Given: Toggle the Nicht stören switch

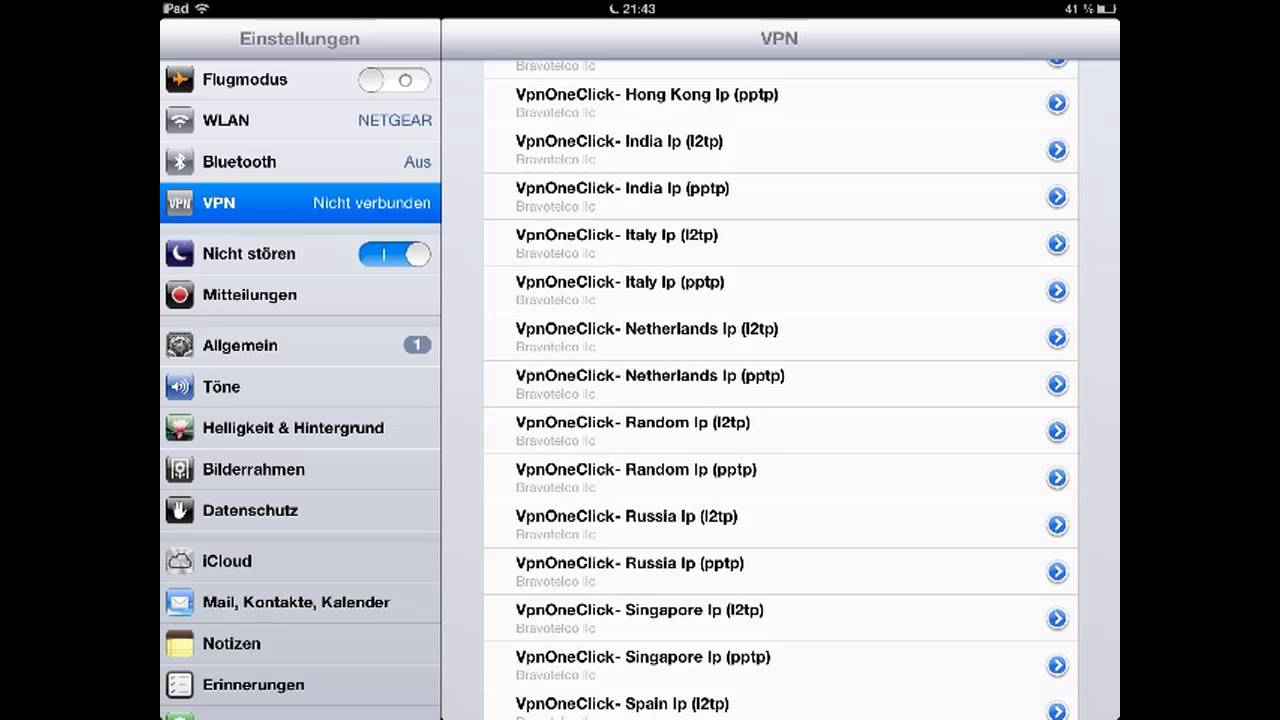Looking at the screenshot, I should point(394,254).
